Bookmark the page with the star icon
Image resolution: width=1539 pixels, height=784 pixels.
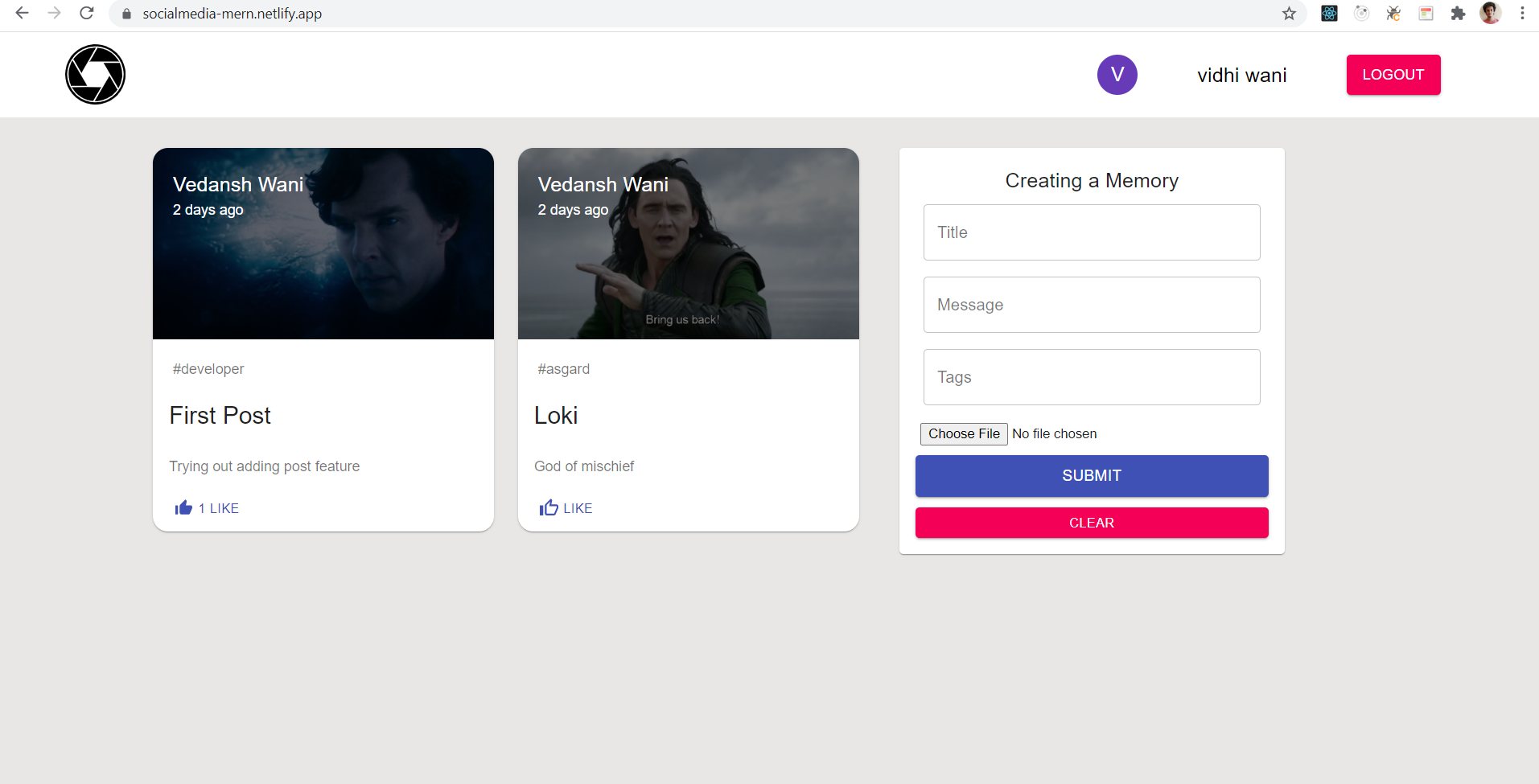tap(1290, 14)
